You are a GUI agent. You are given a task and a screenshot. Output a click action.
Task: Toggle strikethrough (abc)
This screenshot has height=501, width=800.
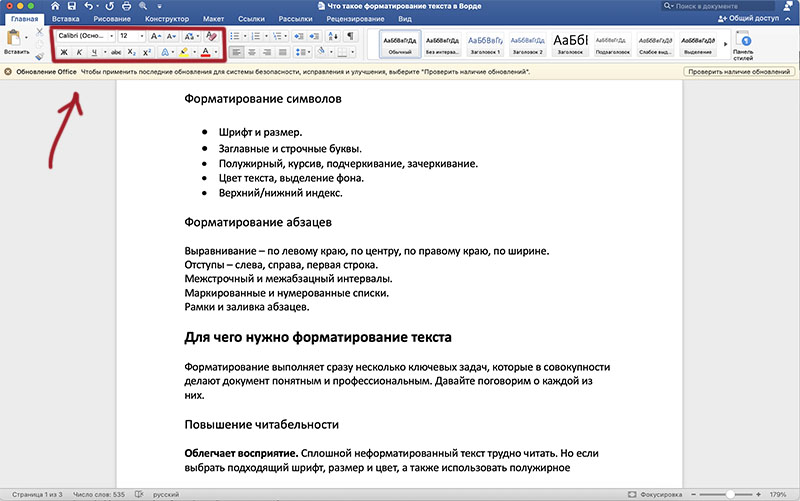(x=116, y=52)
